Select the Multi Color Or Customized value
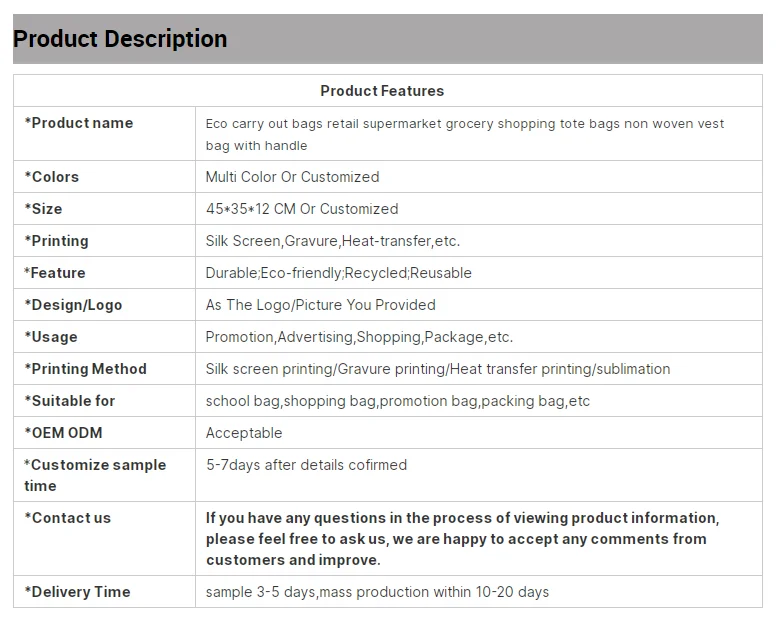This screenshot has height=618, width=776. 292,177
